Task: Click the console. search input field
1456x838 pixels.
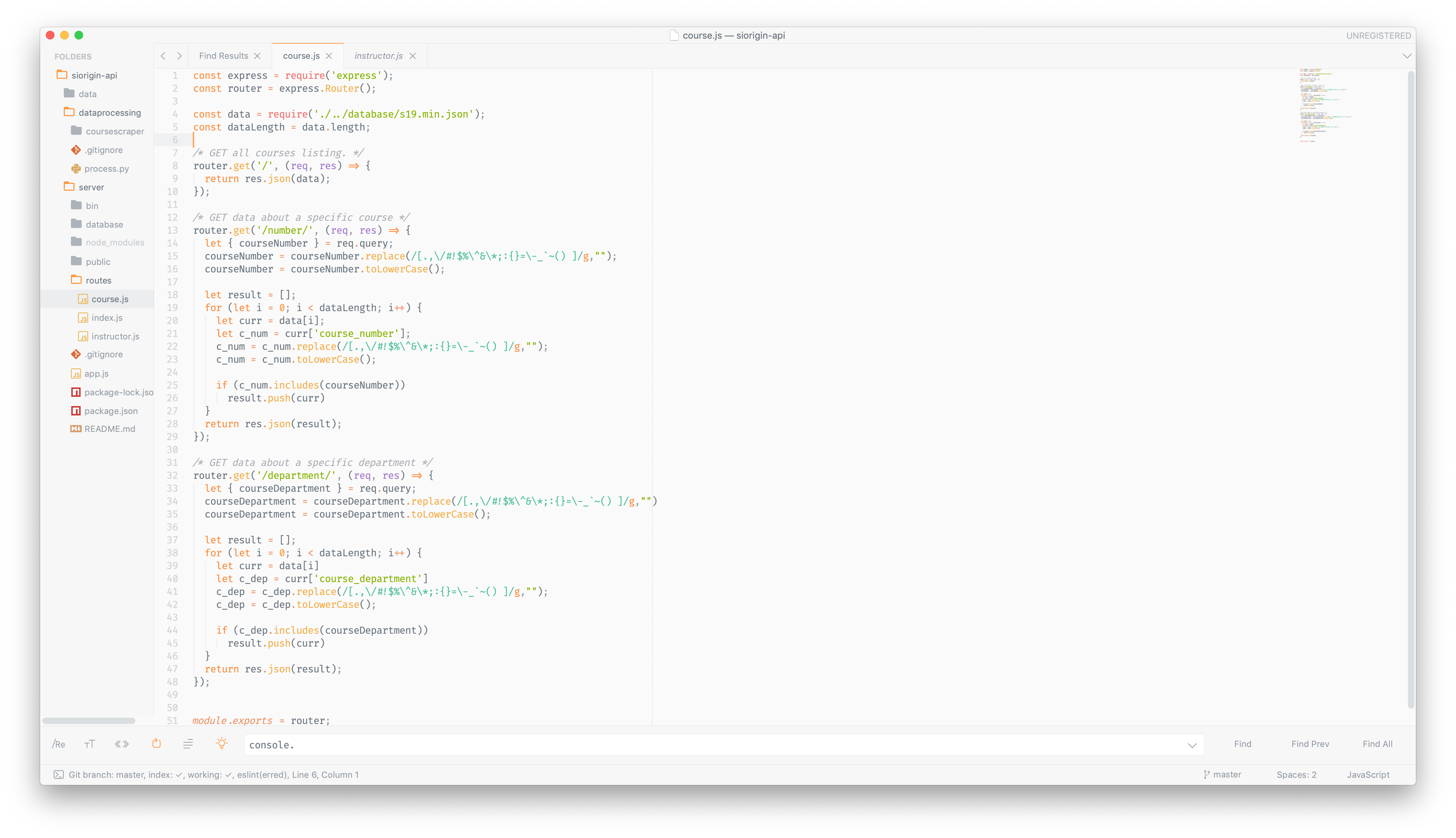Action: [x=713, y=745]
